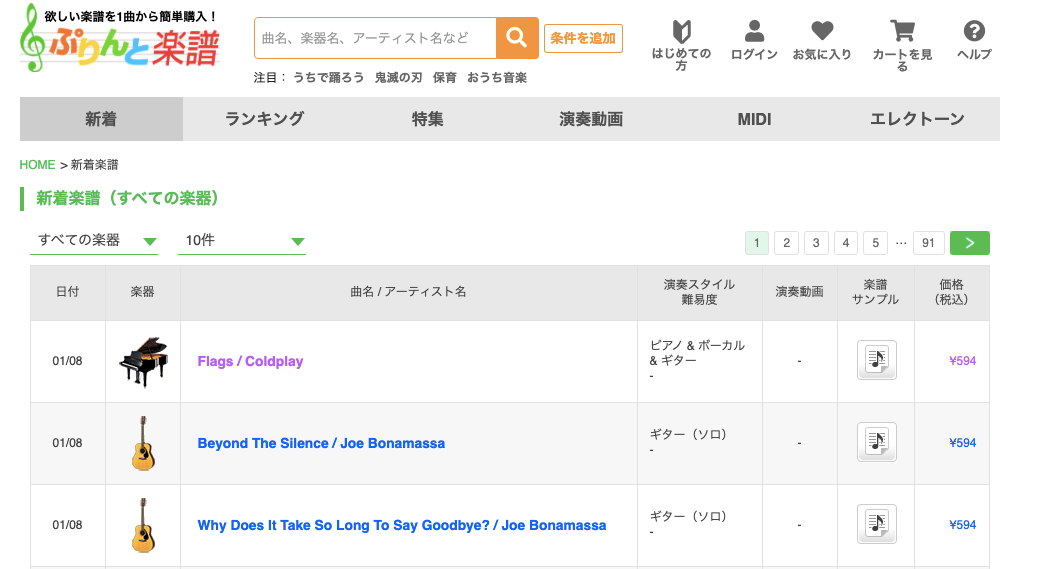Open the MIDI tab
Viewport: 1053px width, 569px height.
tap(754, 119)
